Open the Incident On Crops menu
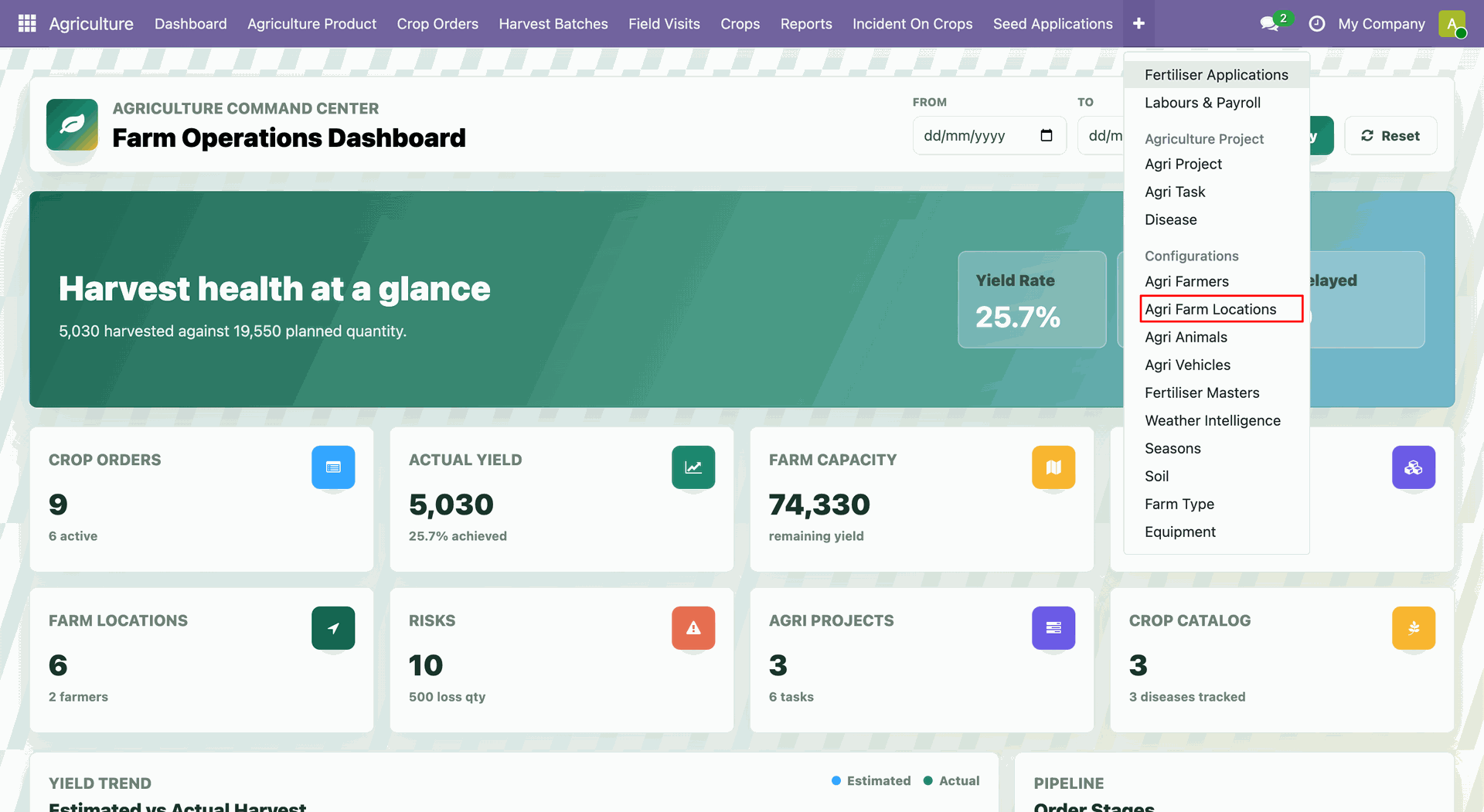 click(x=913, y=24)
